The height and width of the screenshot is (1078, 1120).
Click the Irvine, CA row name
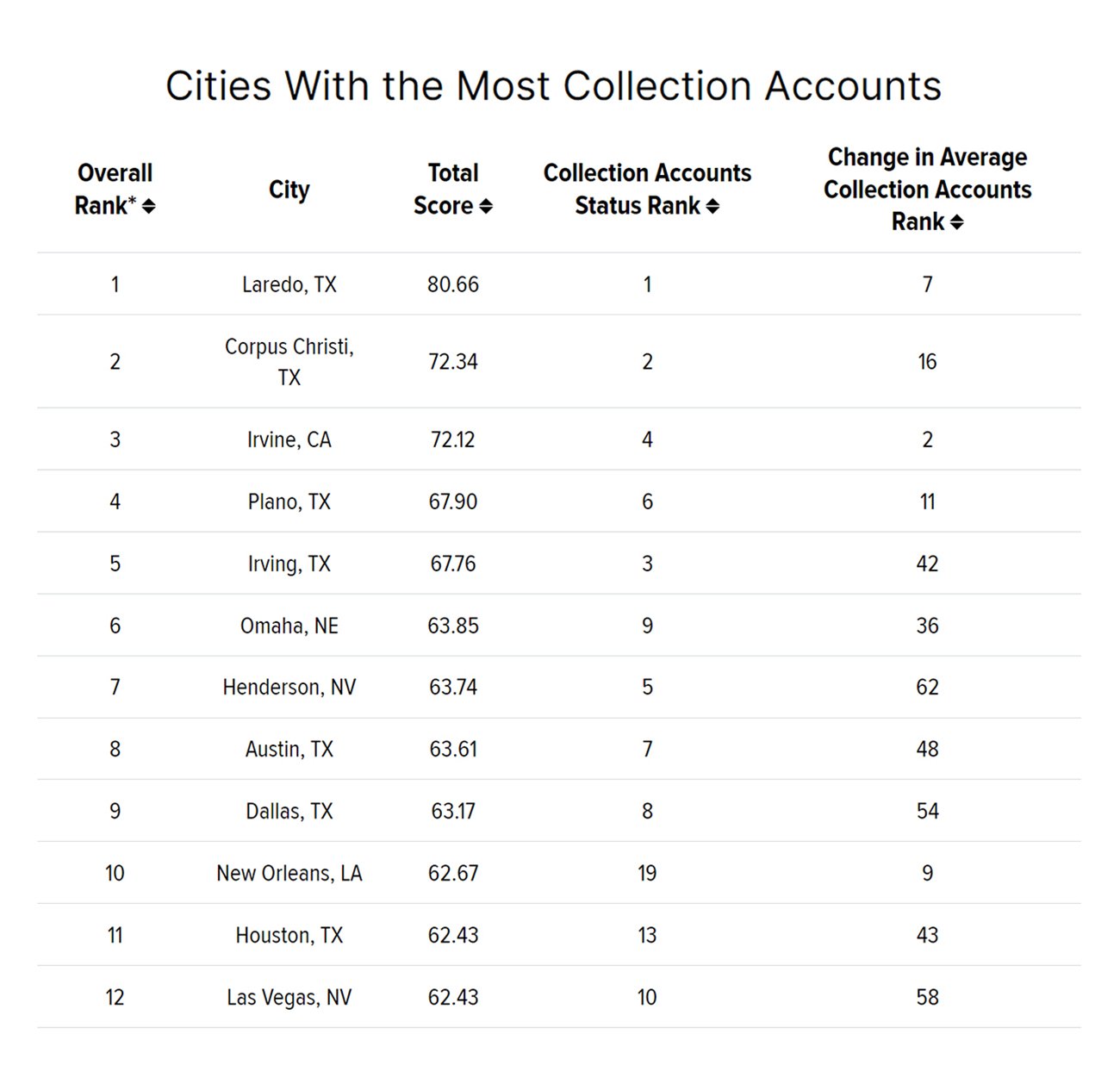click(x=289, y=439)
